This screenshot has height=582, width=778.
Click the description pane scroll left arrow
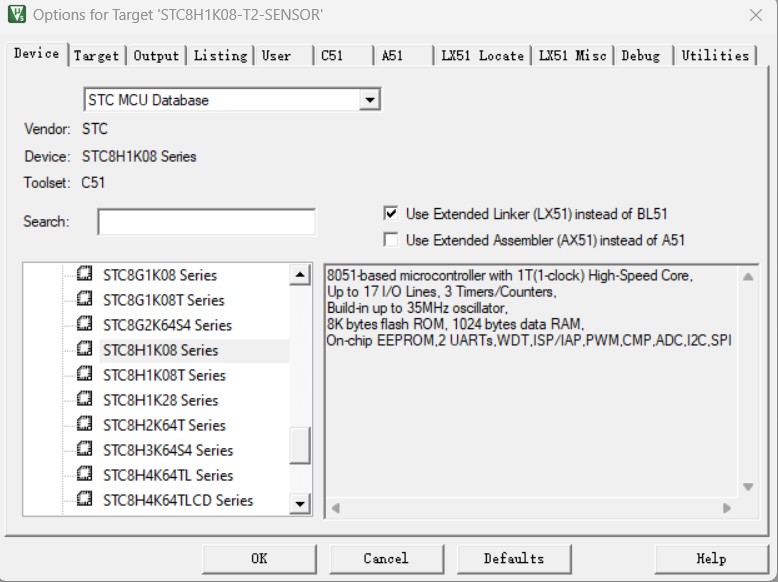tap(336, 508)
